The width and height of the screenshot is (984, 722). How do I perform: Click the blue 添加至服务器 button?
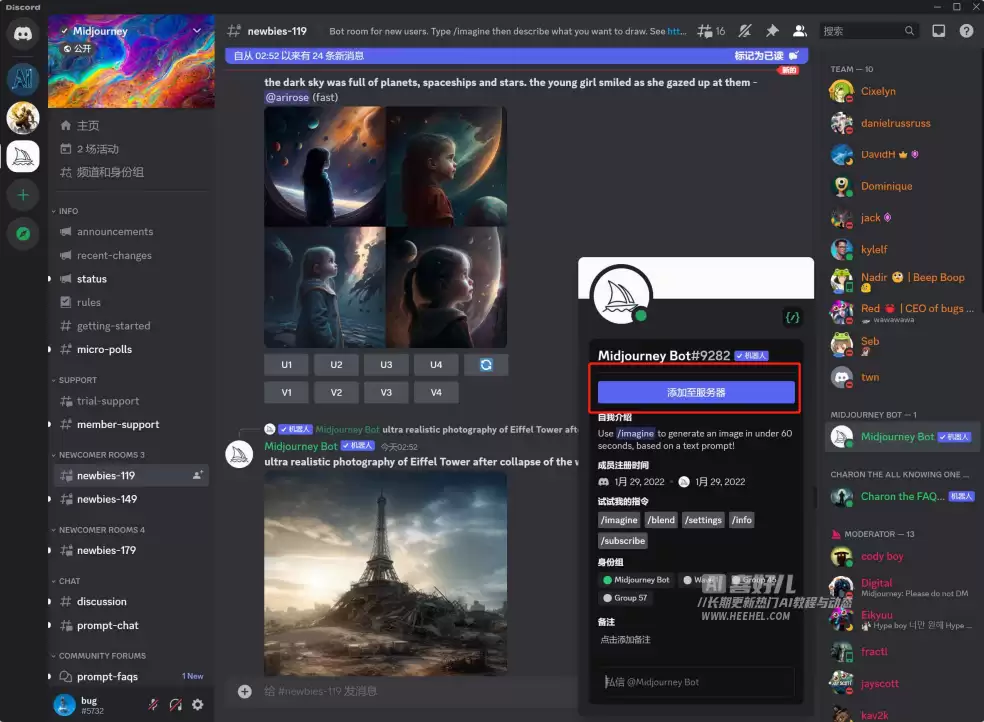pos(696,392)
